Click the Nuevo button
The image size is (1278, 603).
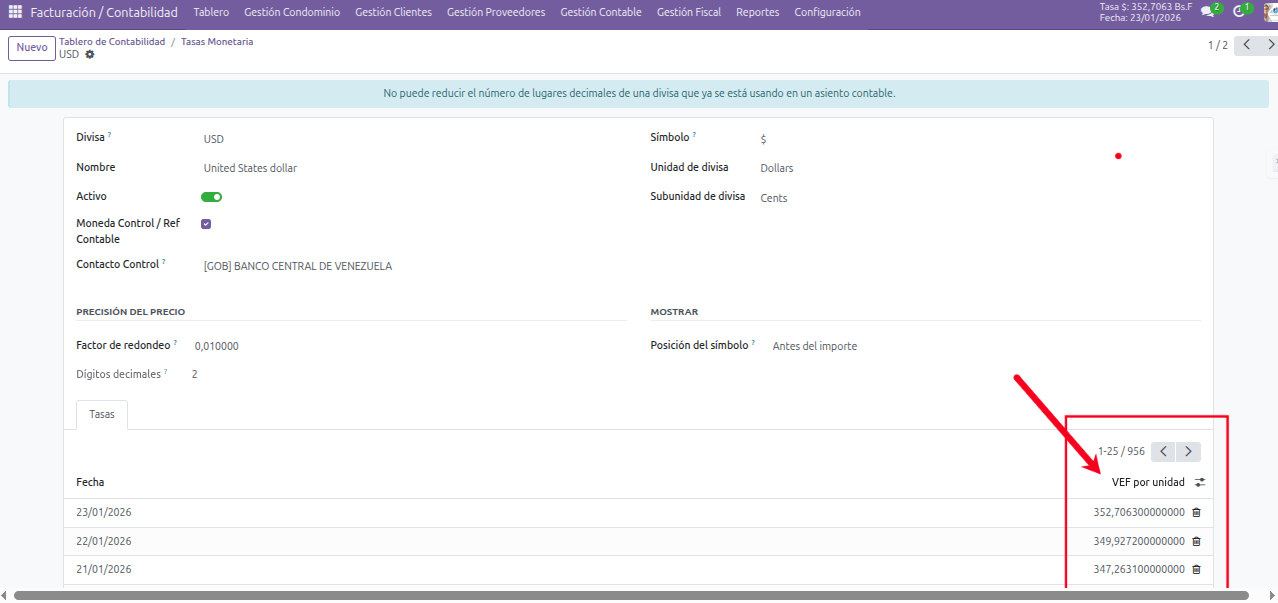click(32, 48)
